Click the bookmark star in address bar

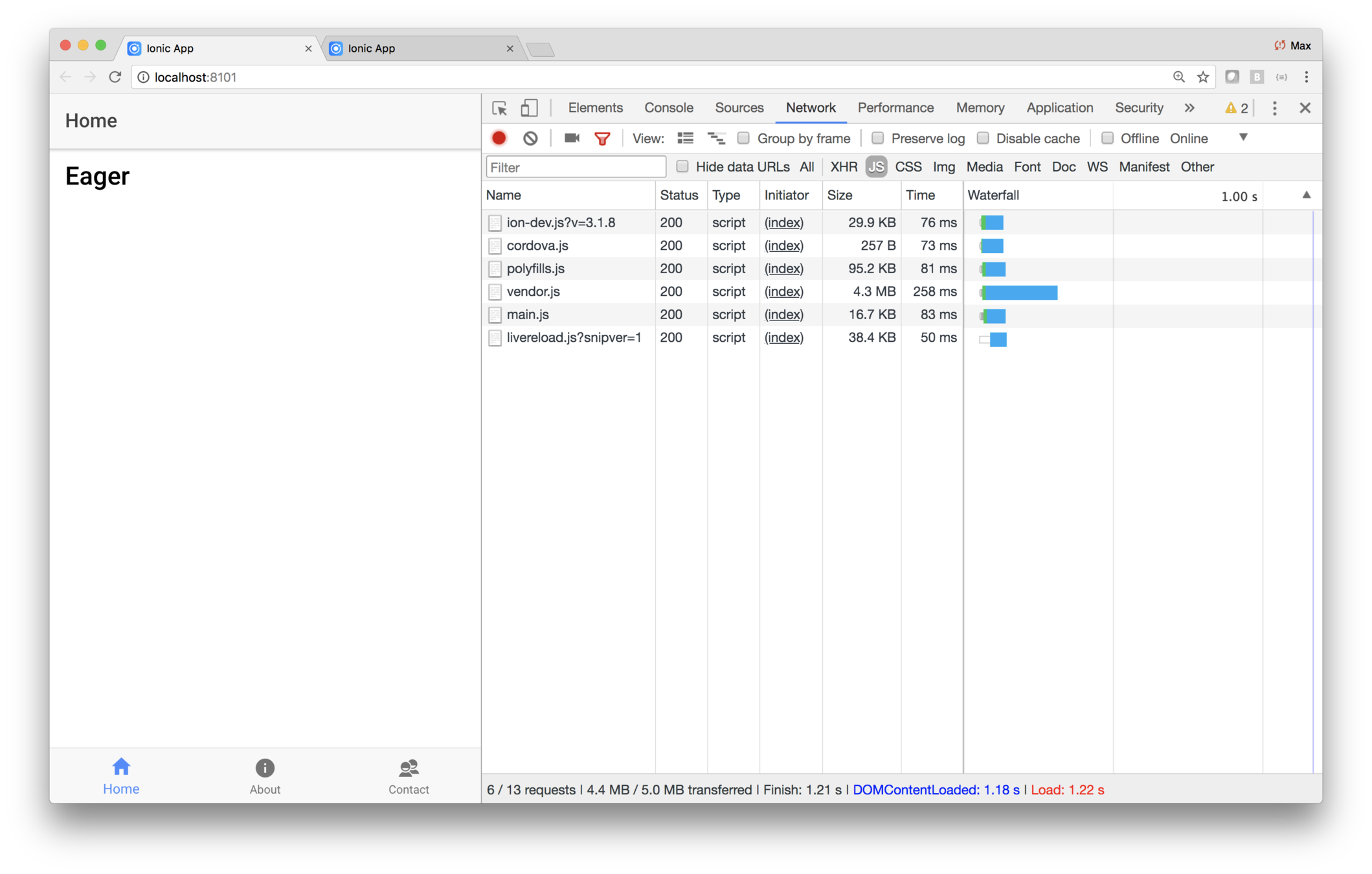point(1203,77)
